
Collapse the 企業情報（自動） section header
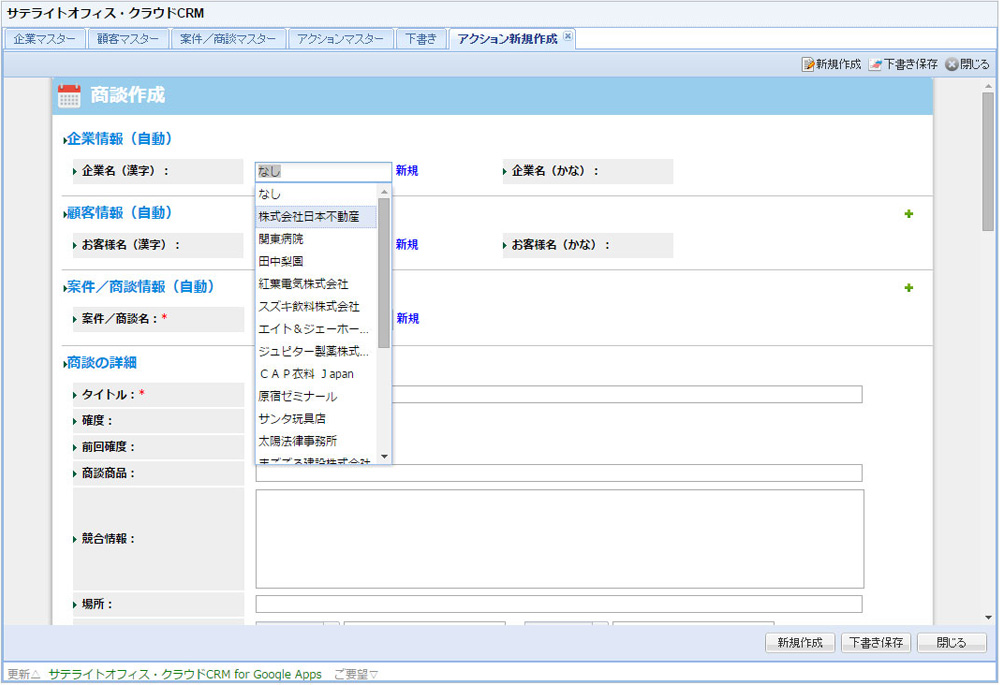click(118, 139)
